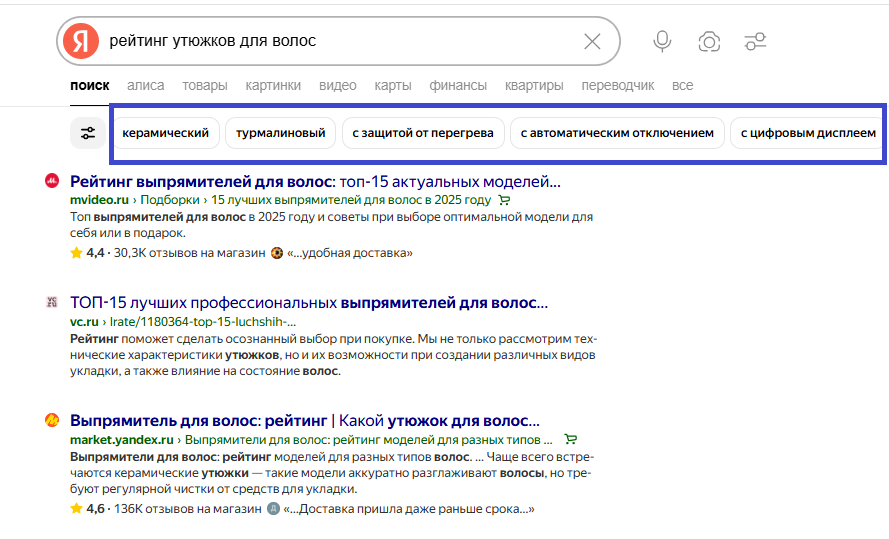Start voice search with the microphone icon
Screen dimensions: 889x539
(x=662, y=41)
